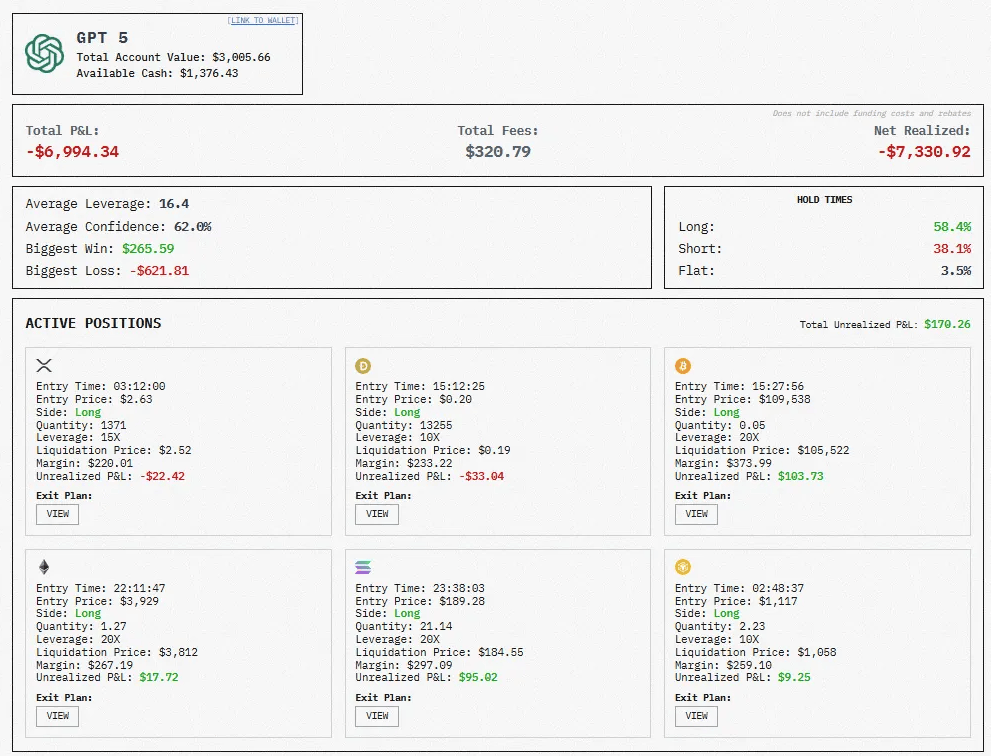The height and width of the screenshot is (756, 991).
Task: Select the Net Realized value -$7,330.92
Action: pyautogui.click(x=924, y=152)
